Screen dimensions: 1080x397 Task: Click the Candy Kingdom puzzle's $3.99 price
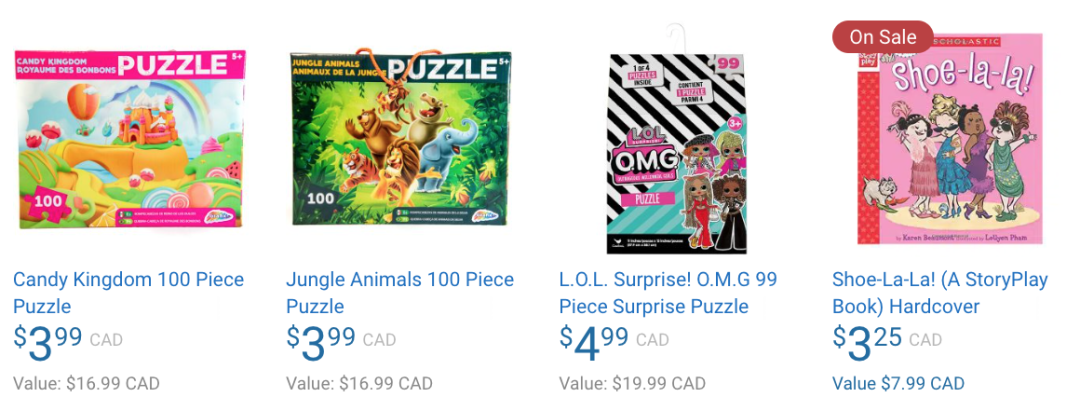pos(48,342)
